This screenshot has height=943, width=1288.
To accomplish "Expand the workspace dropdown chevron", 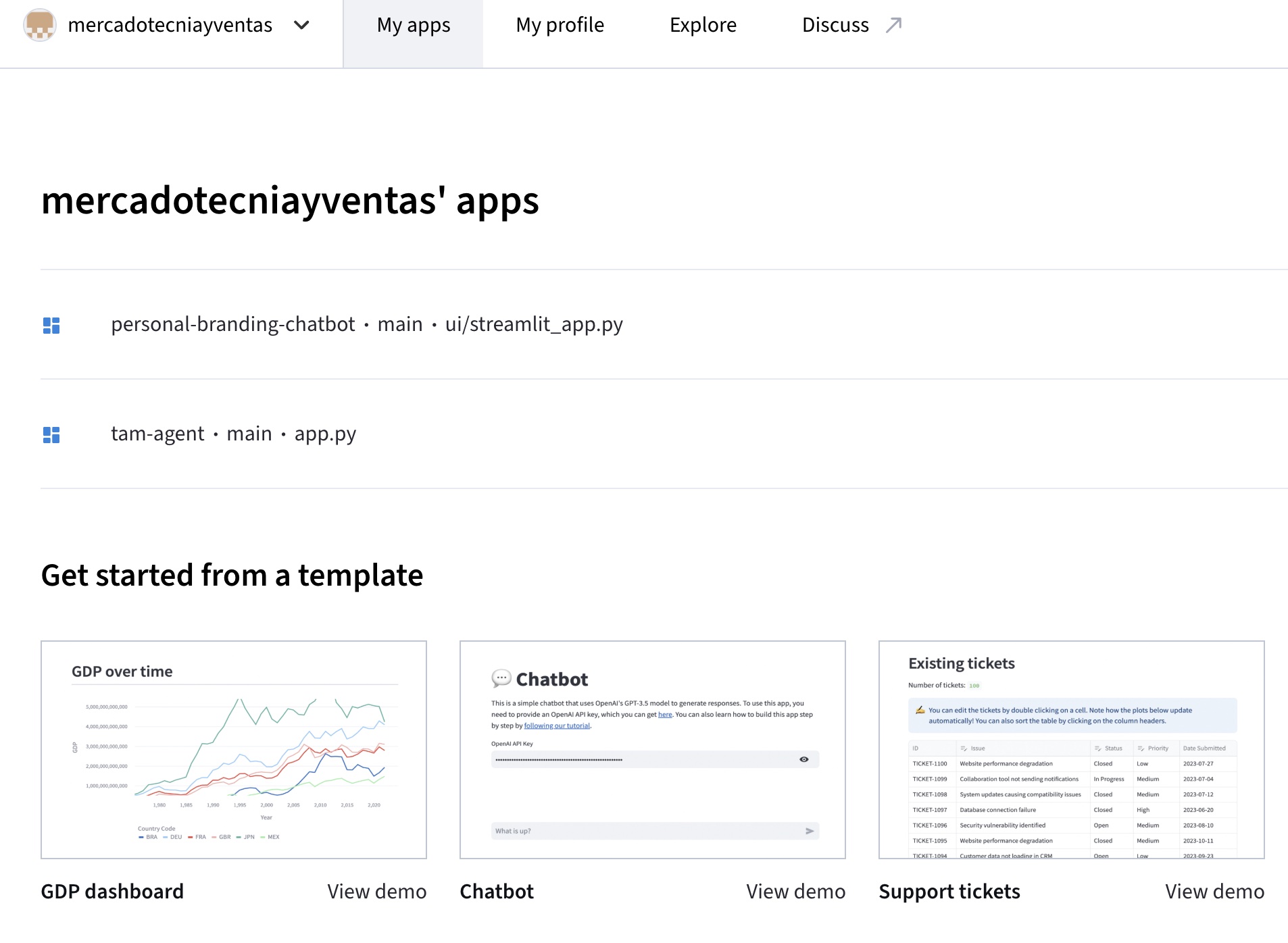I will tap(301, 26).
